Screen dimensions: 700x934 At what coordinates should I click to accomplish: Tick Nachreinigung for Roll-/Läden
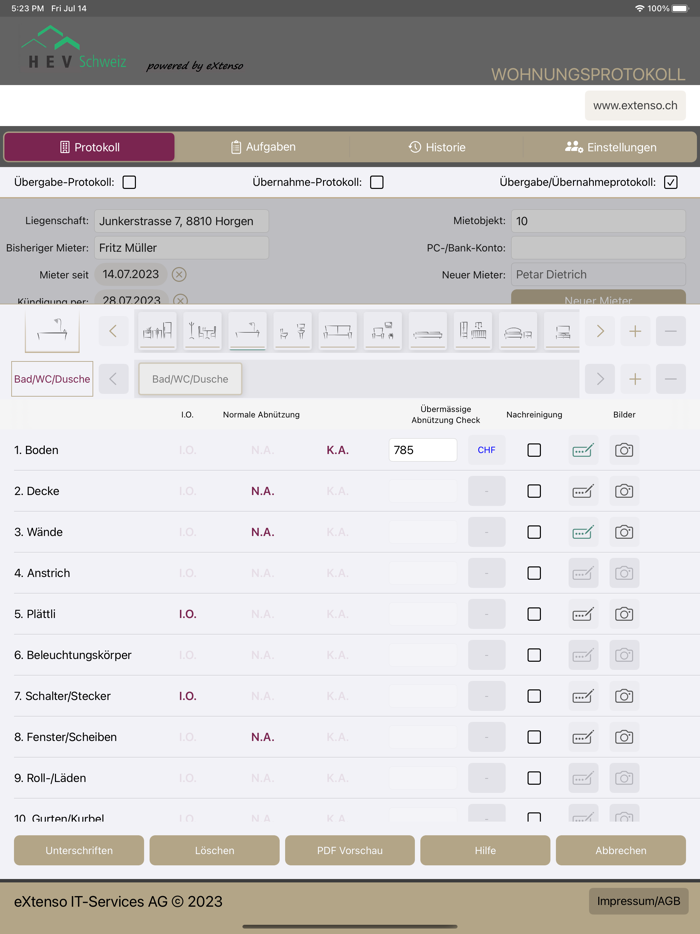(x=534, y=778)
